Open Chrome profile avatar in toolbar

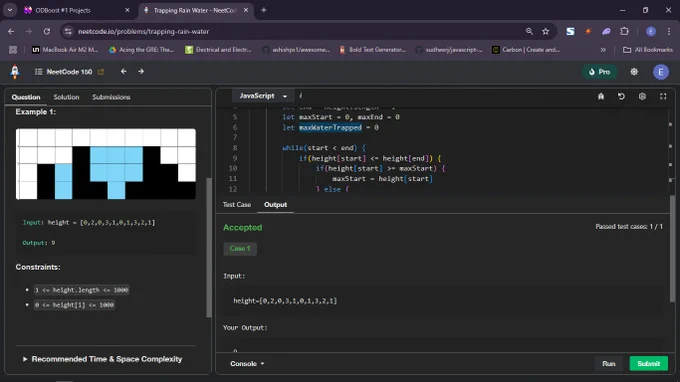[x=651, y=32]
